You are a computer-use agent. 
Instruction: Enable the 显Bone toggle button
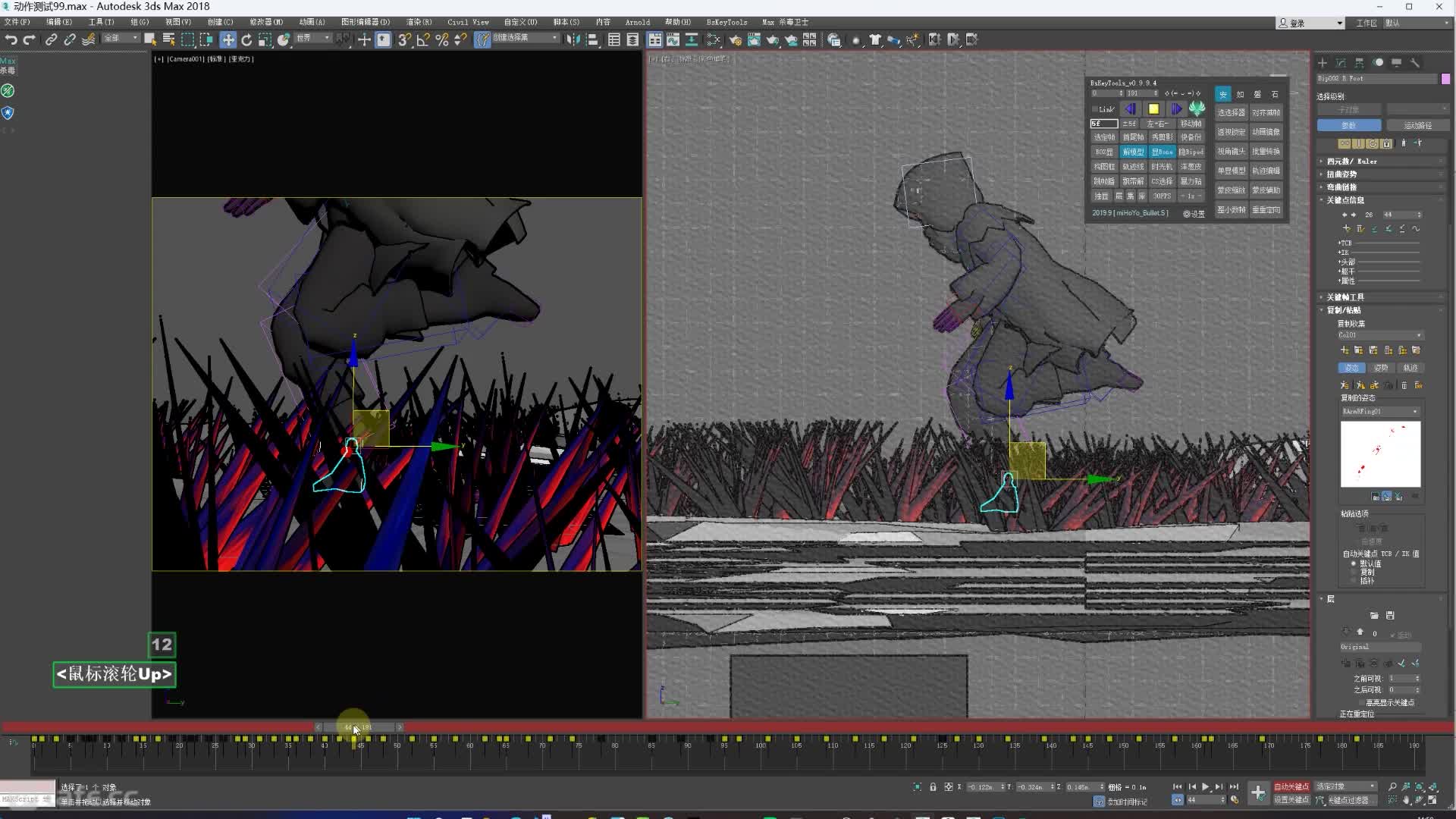coord(1162,152)
